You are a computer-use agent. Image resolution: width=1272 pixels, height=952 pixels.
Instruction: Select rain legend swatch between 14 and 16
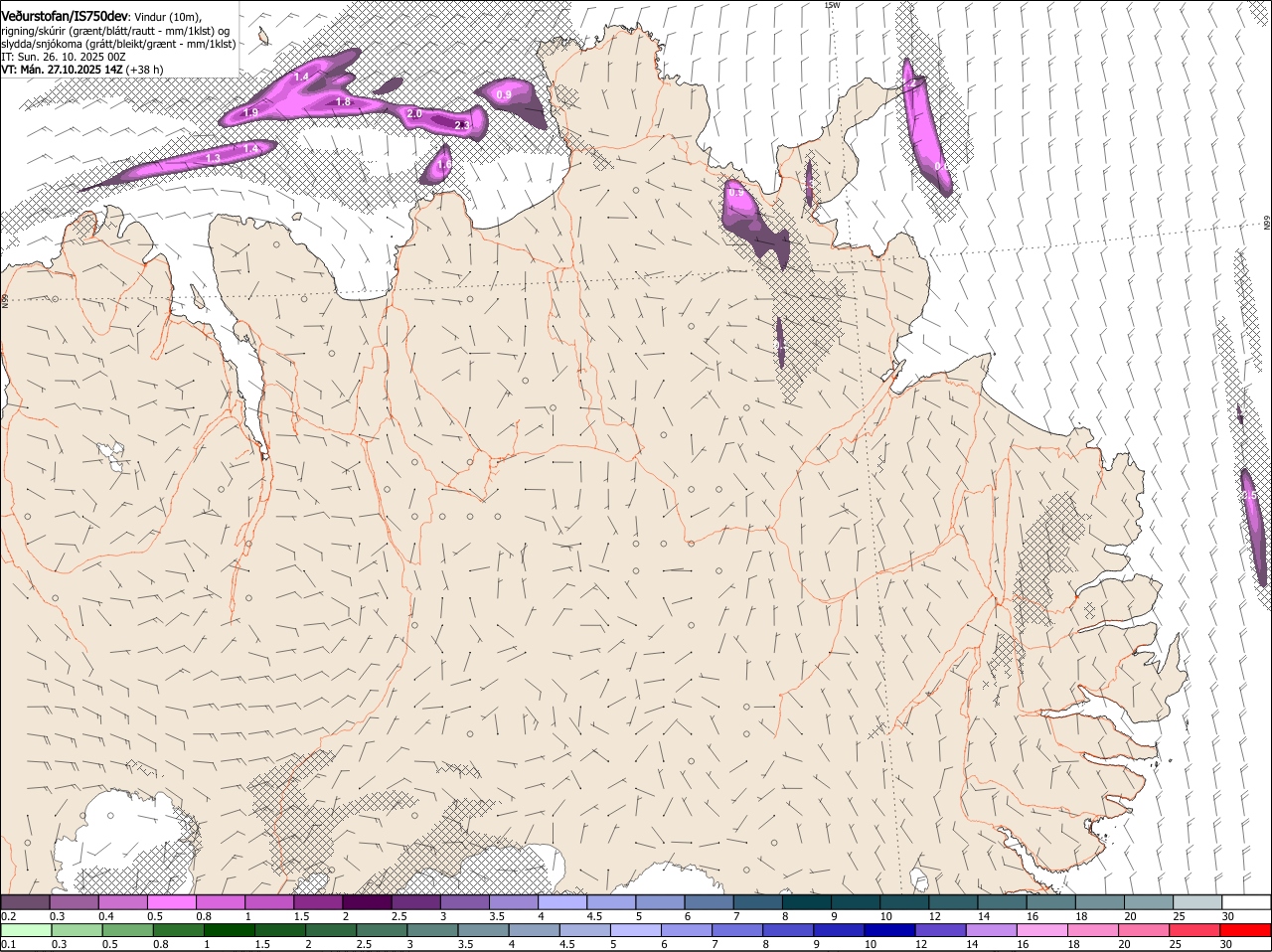tap(994, 931)
